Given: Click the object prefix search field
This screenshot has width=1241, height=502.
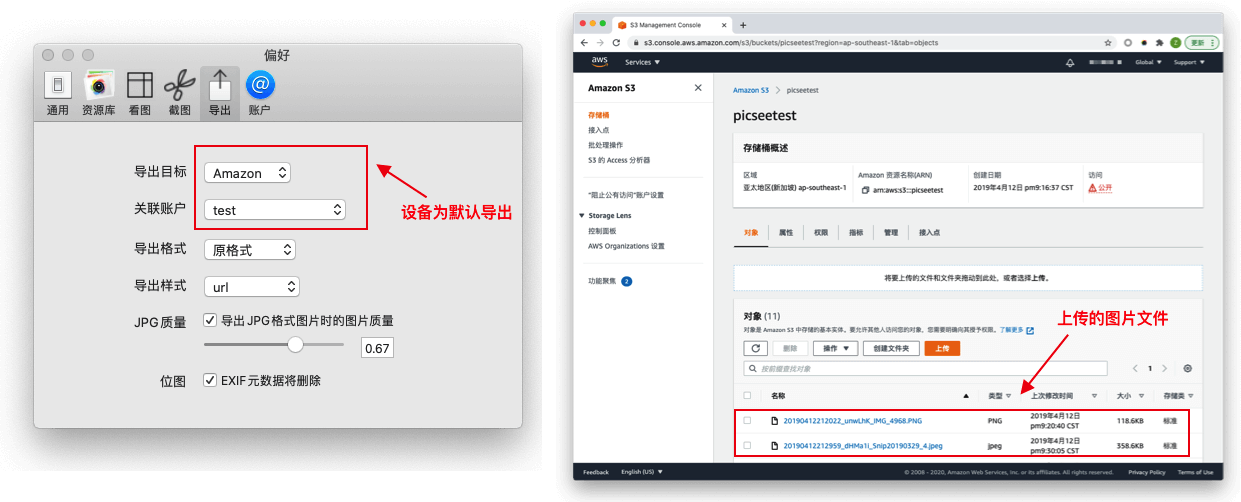Looking at the screenshot, I should (926, 369).
